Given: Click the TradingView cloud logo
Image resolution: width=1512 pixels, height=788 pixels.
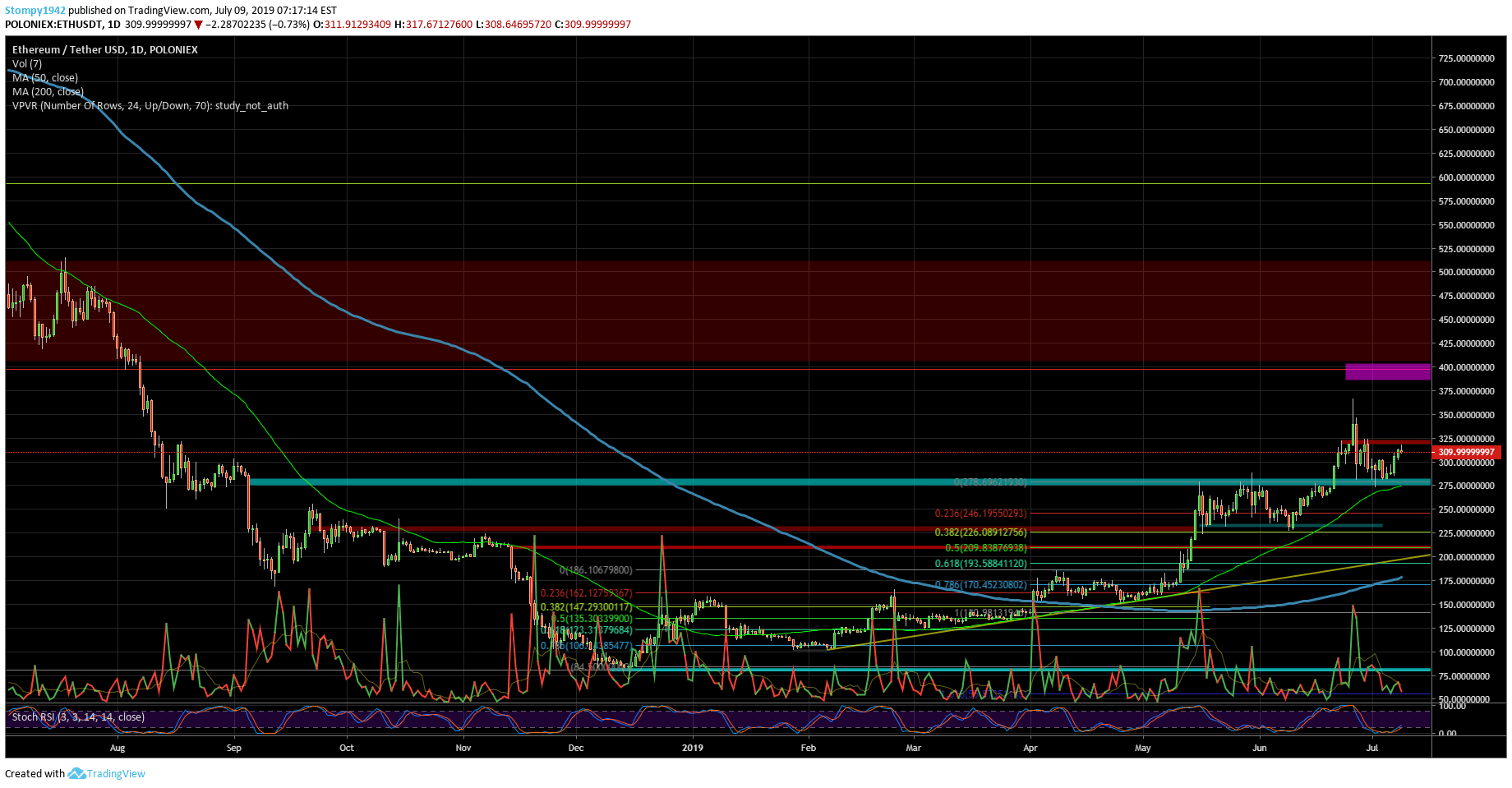Looking at the screenshot, I should click(x=76, y=773).
